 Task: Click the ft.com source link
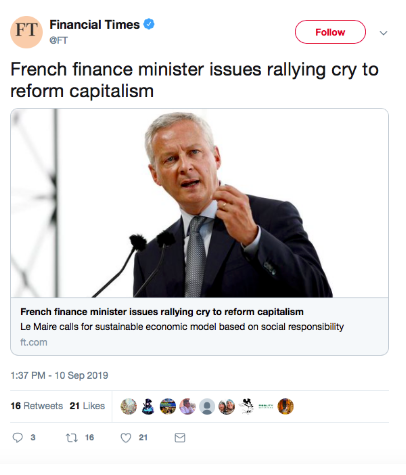tap(34, 342)
